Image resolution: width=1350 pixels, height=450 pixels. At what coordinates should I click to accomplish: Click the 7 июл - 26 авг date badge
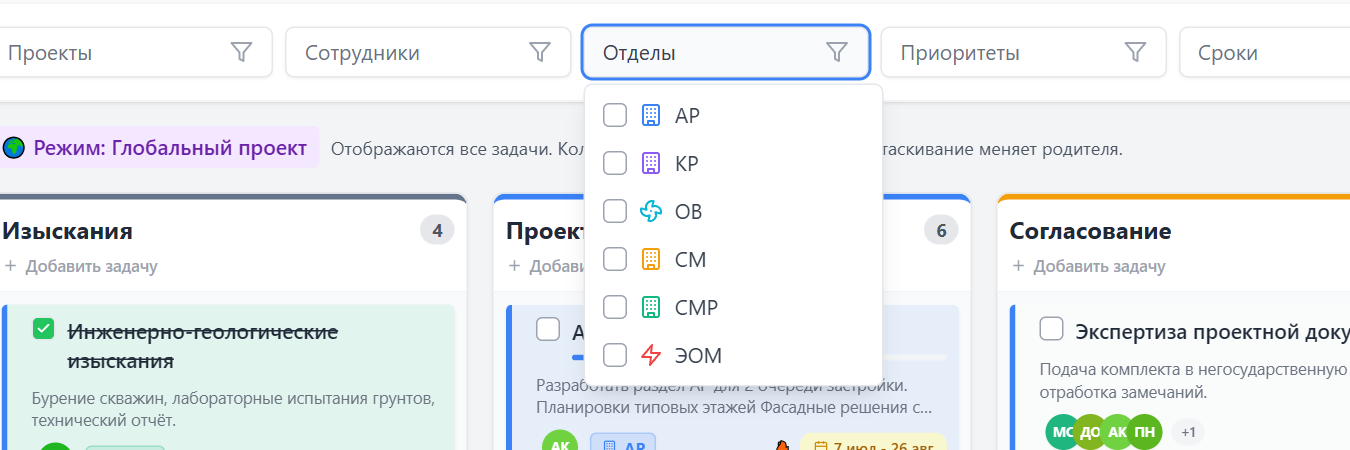[873, 443]
